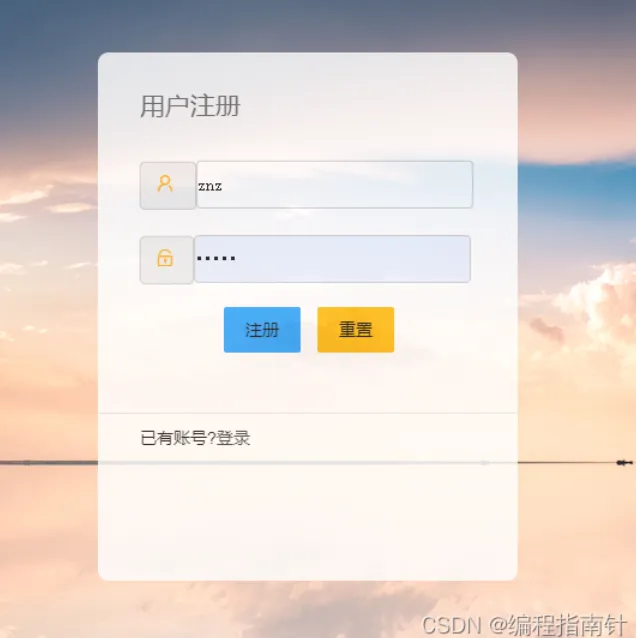This screenshot has height=638, width=636.
Task: Click the gray box around lock icon
Action: [167, 260]
